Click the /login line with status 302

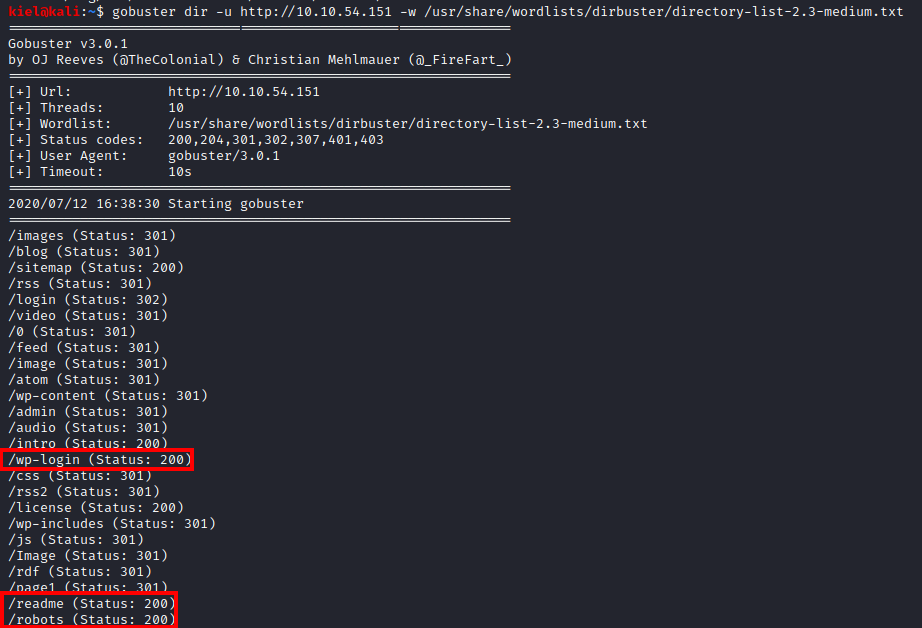coord(88,300)
